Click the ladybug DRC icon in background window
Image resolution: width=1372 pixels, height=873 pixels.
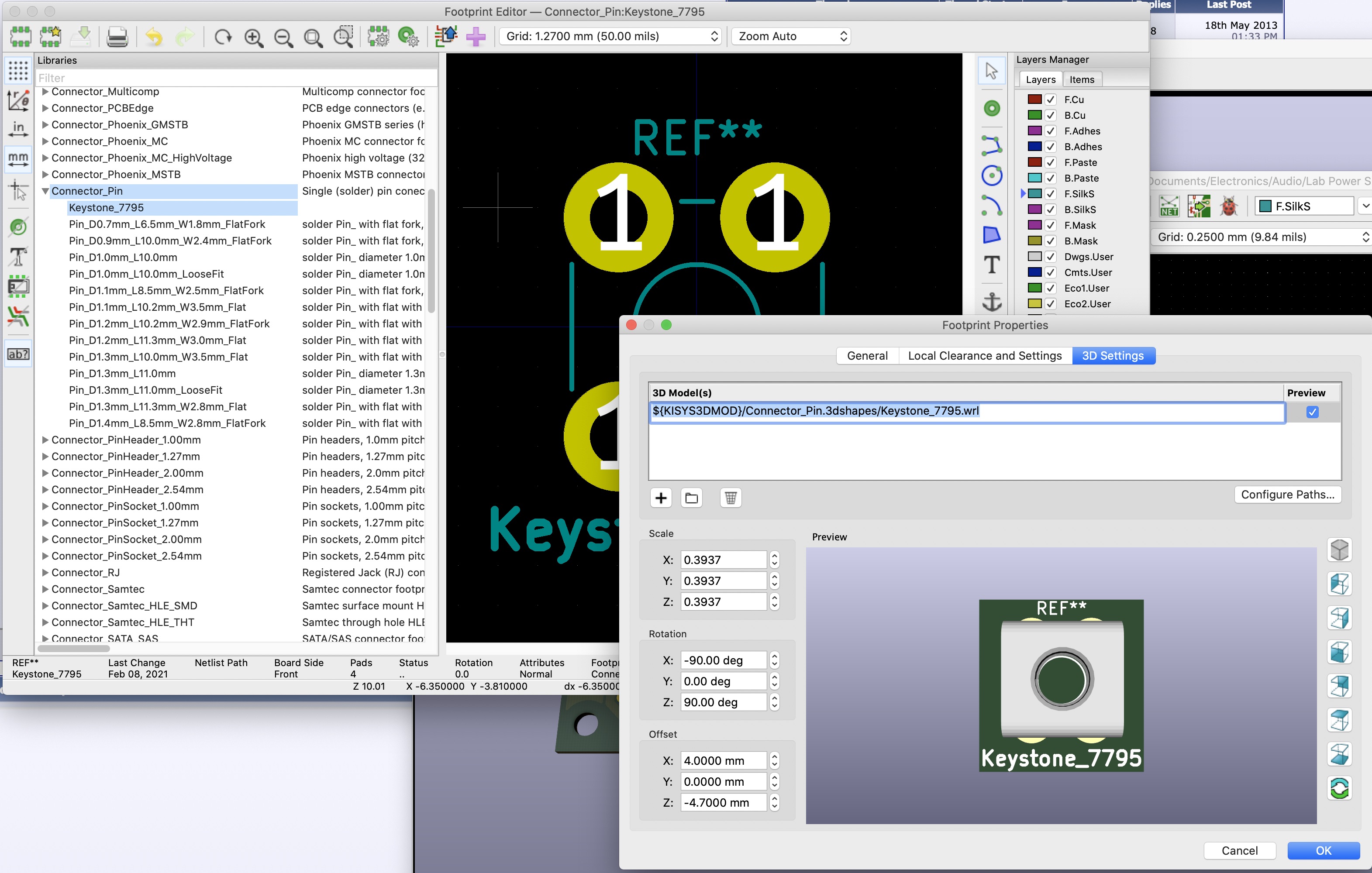point(1228,206)
